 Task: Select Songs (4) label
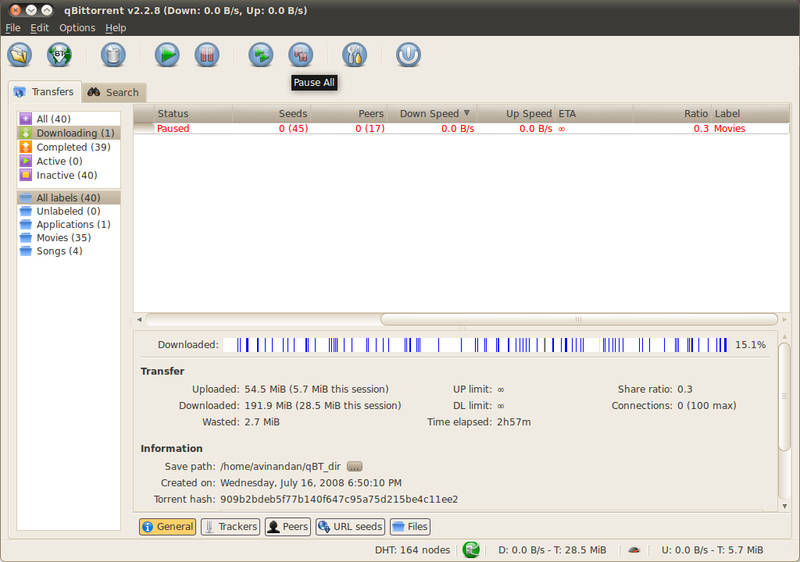click(68, 251)
